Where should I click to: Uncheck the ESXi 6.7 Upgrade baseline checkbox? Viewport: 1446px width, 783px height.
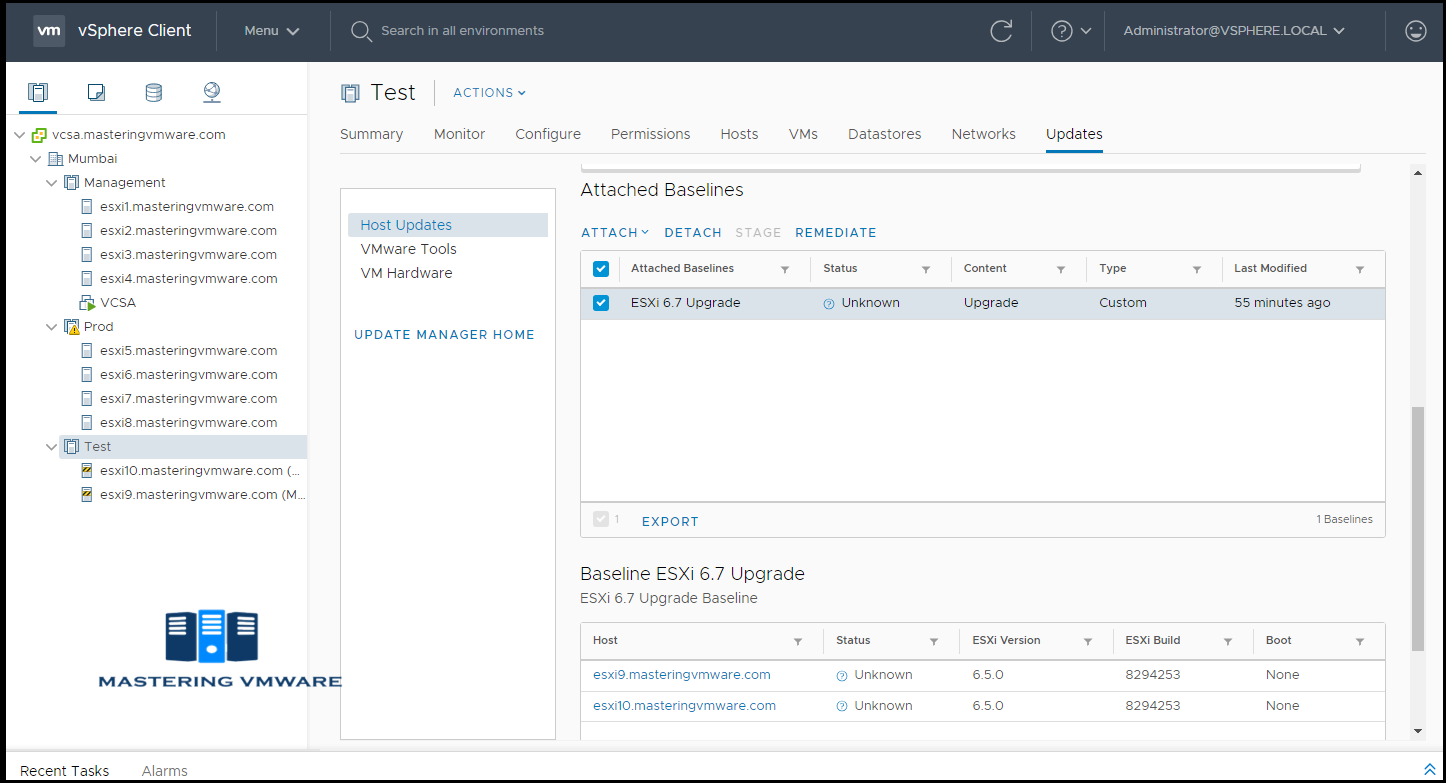pos(601,303)
